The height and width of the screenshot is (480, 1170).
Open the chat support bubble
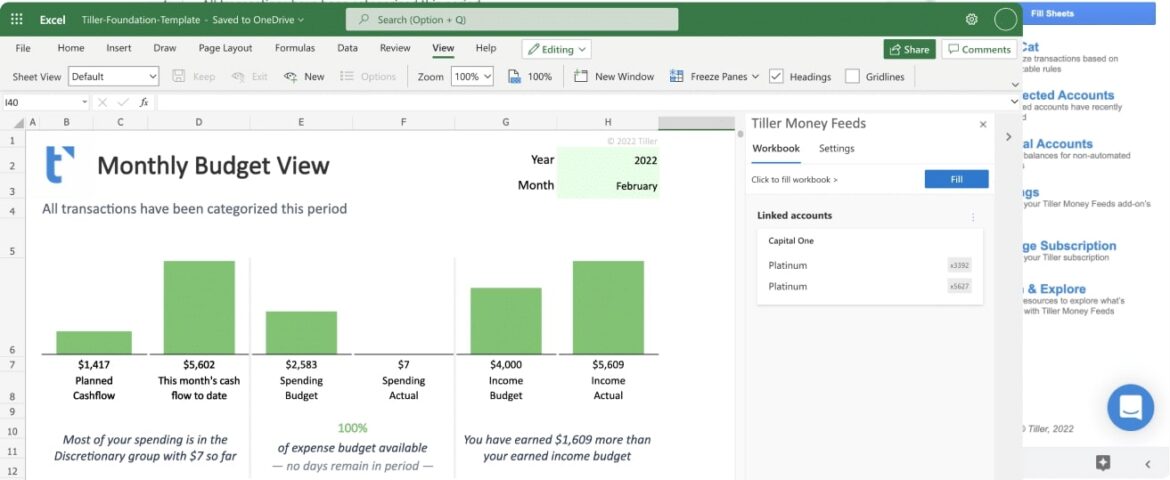pos(1130,408)
